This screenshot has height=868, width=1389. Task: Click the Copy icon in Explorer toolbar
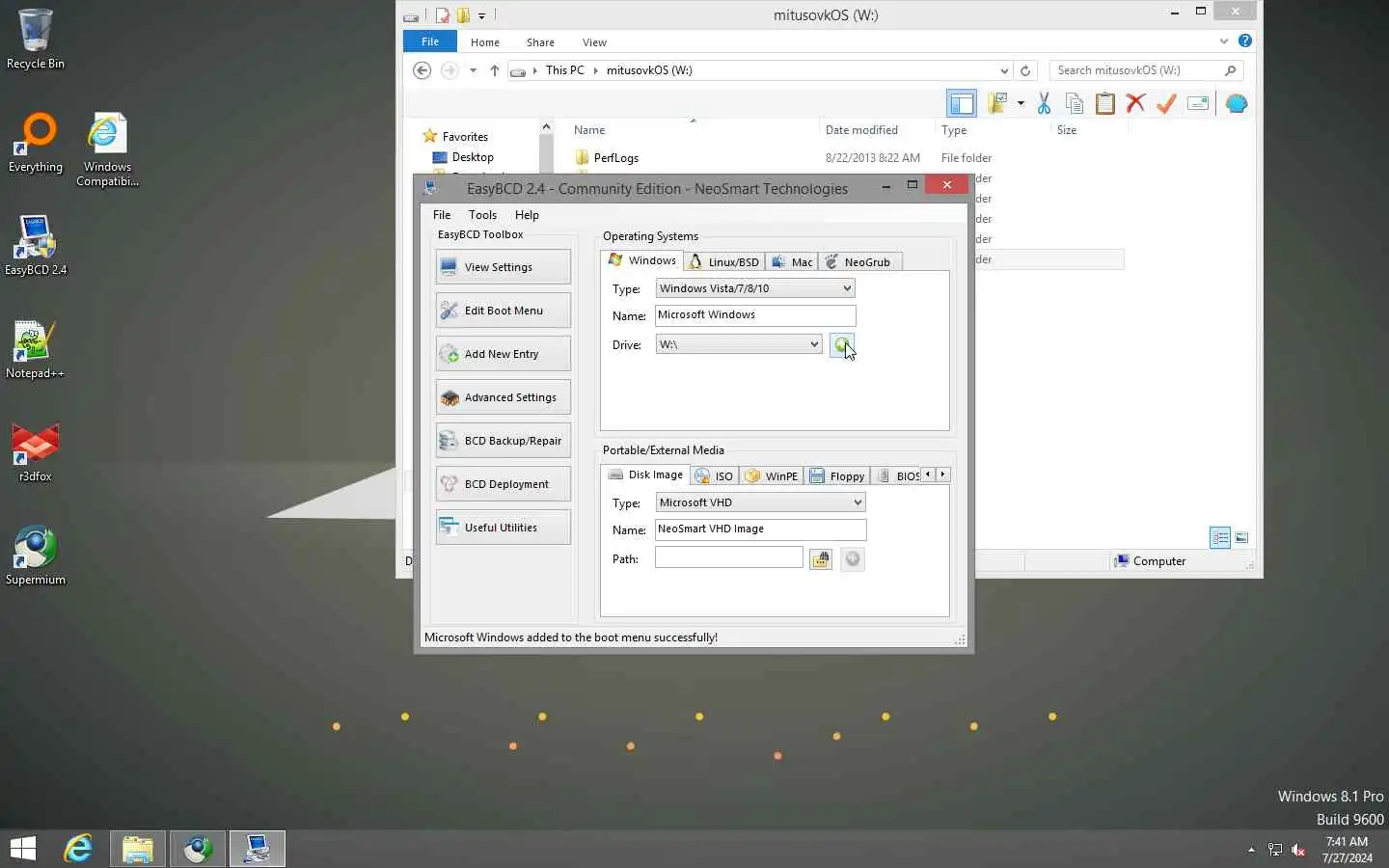pos(1075,103)
